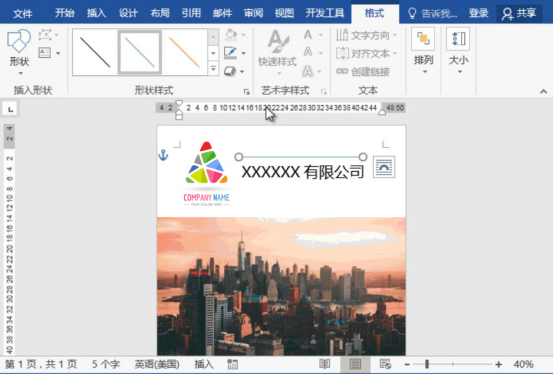Collapse the ribbon with the arrow

(x=543, y=92)
